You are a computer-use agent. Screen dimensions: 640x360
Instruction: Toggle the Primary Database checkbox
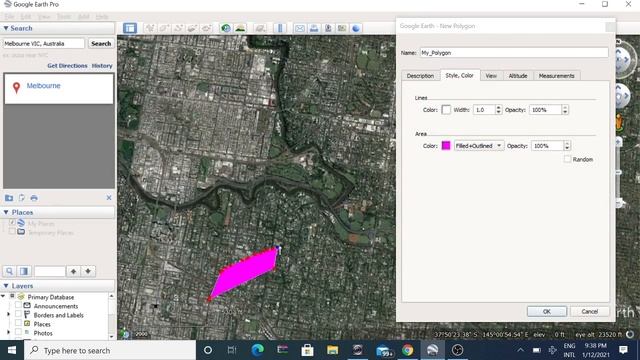[x=12, y=296]
